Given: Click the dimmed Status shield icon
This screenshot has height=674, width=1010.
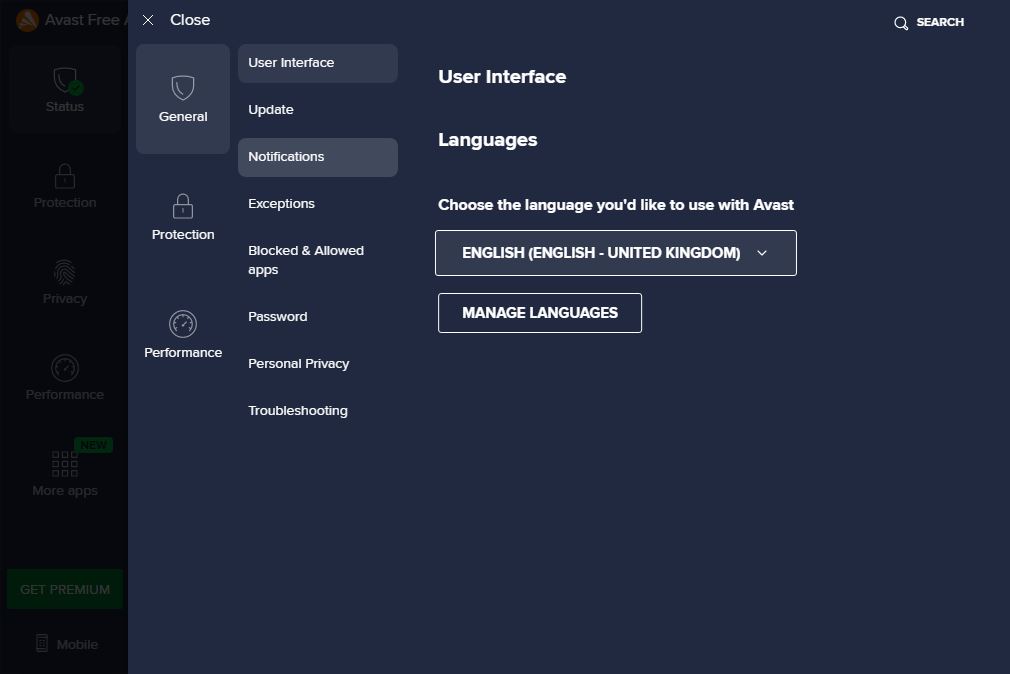Looking at the screenshot, I should [66, 81].
